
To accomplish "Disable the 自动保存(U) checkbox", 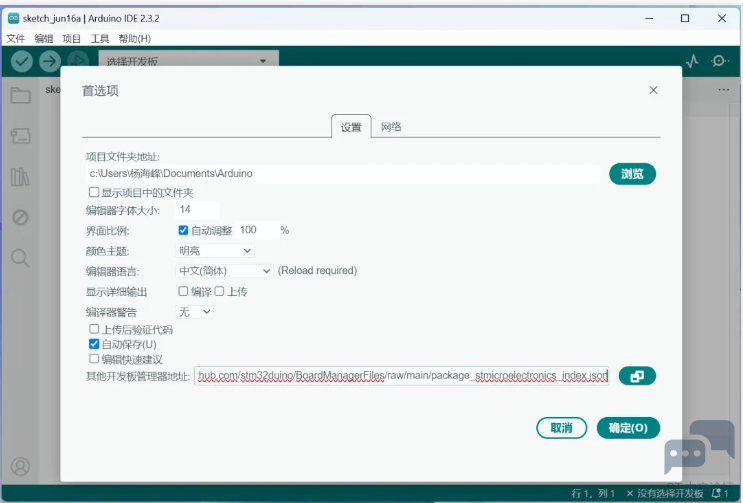I will (x=94, y=344).
